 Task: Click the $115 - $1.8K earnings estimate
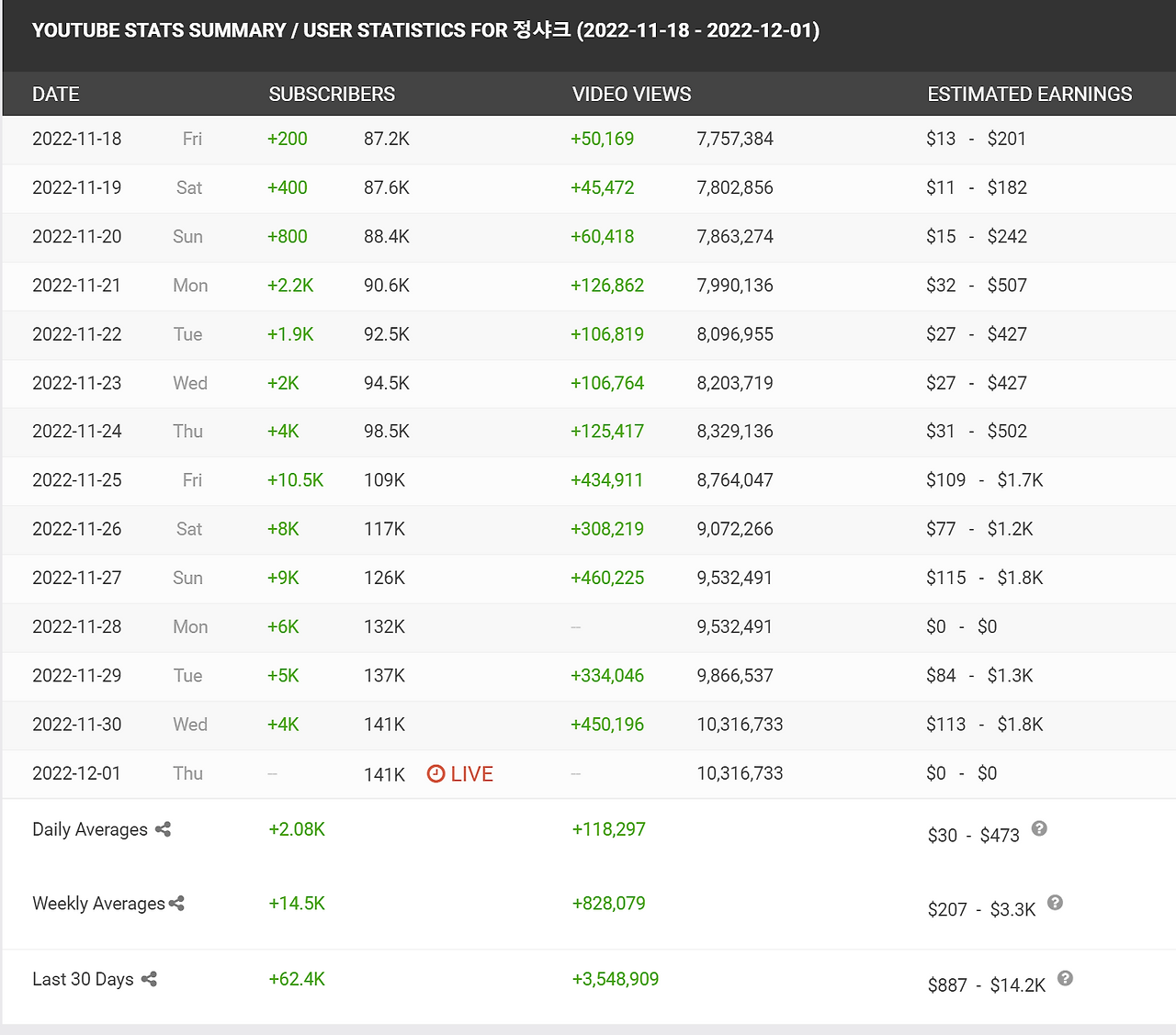coord(985,578)
